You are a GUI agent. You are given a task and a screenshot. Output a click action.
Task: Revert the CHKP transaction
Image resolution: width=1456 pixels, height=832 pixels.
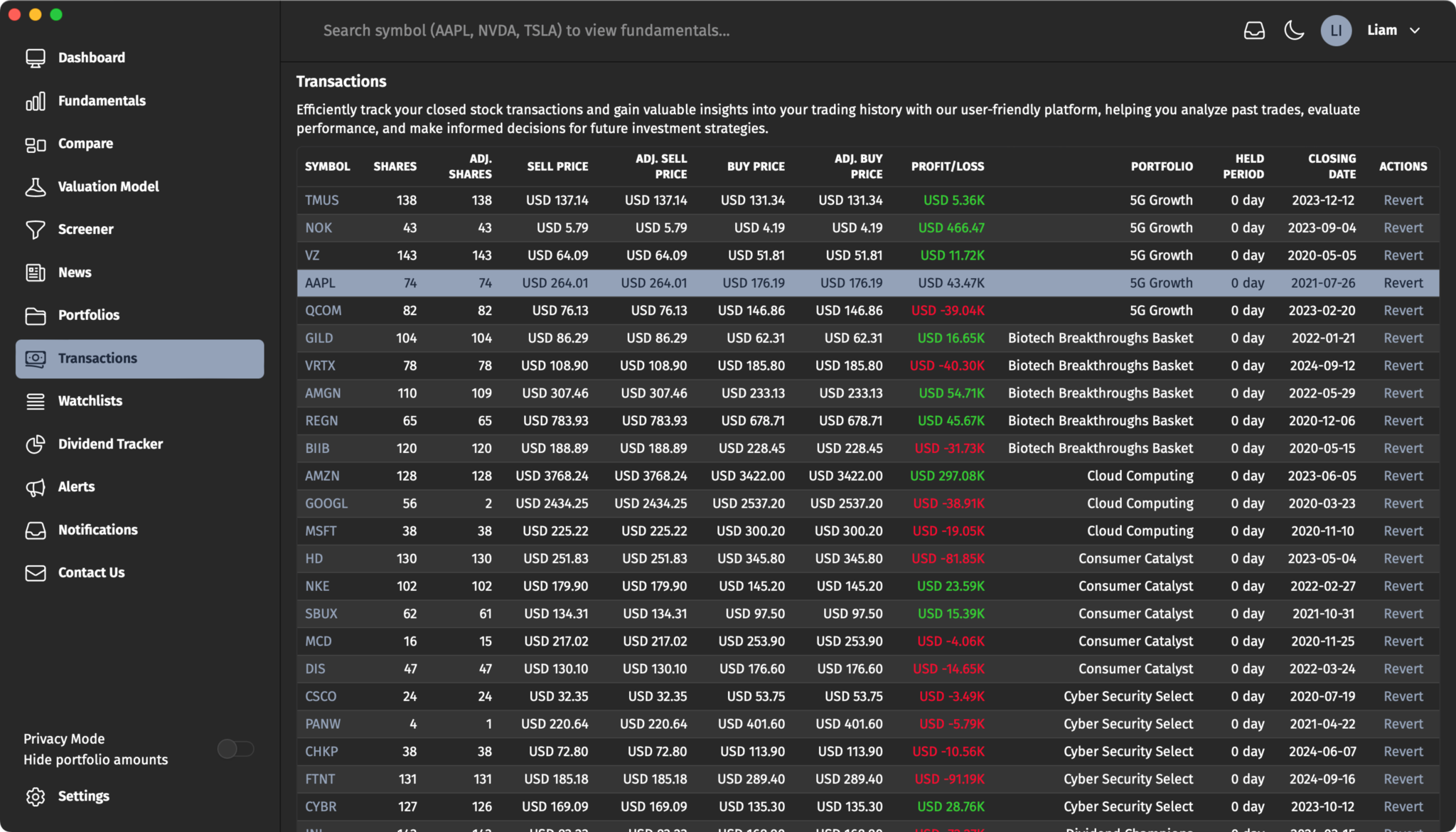[1403, 752]
